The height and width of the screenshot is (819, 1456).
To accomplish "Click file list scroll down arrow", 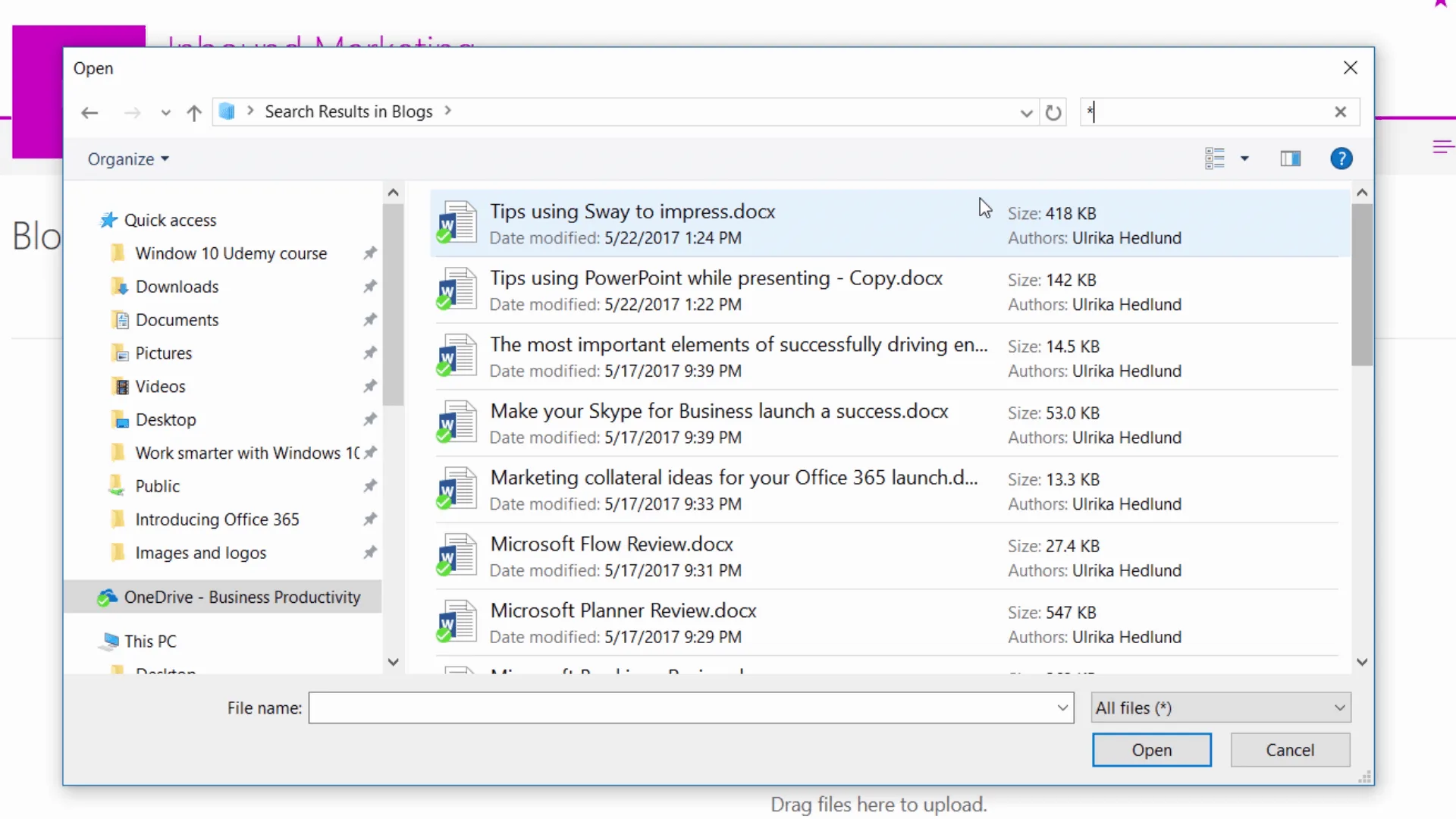I will pyautogui.click(x=1362, y=662).
